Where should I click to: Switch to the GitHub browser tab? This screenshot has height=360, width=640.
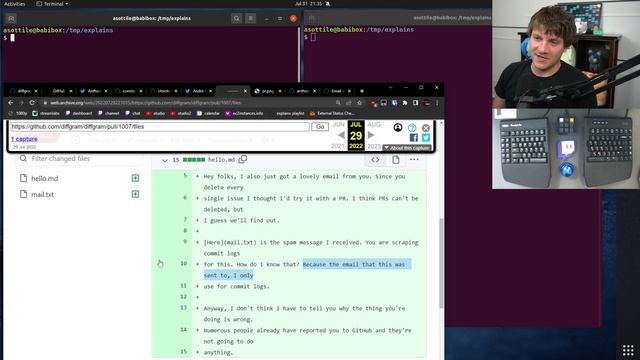[58, 91]
